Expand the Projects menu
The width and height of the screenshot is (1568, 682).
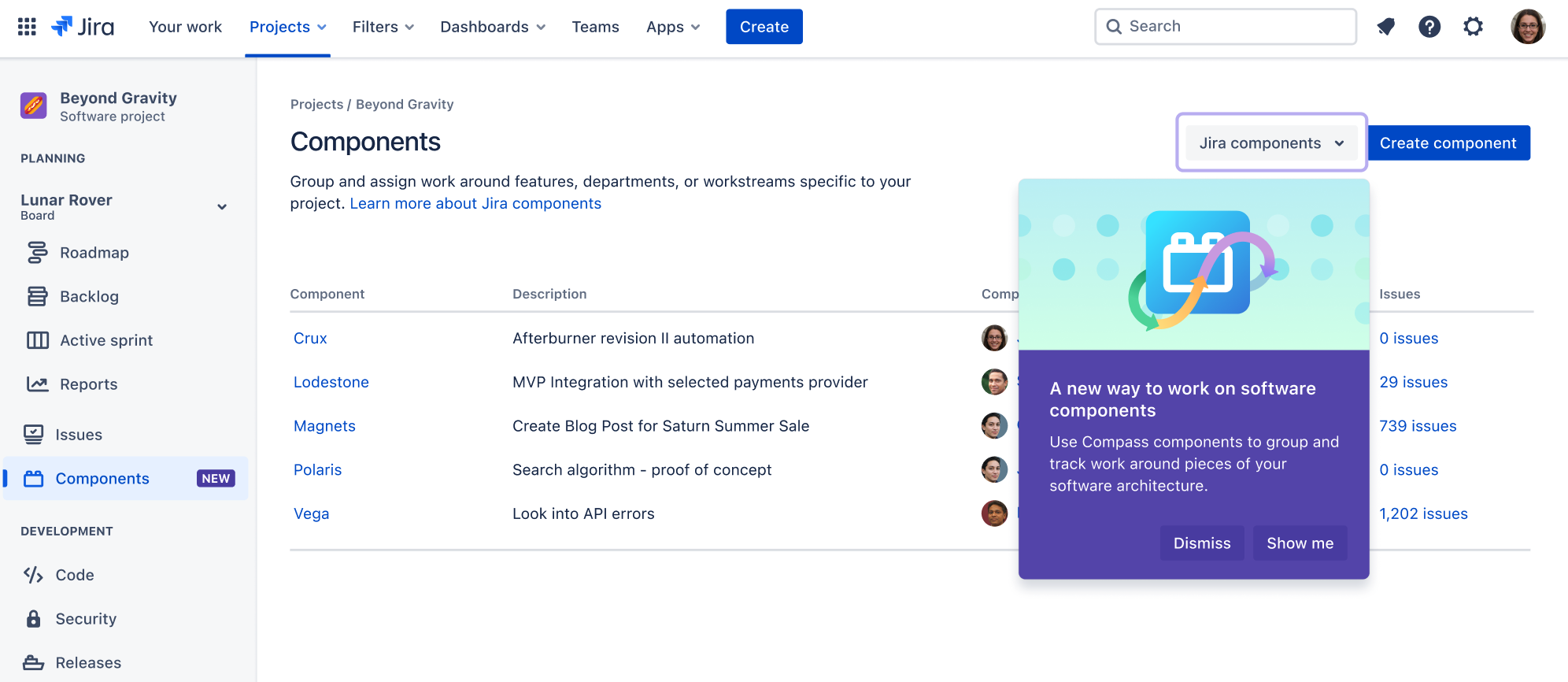287,27
